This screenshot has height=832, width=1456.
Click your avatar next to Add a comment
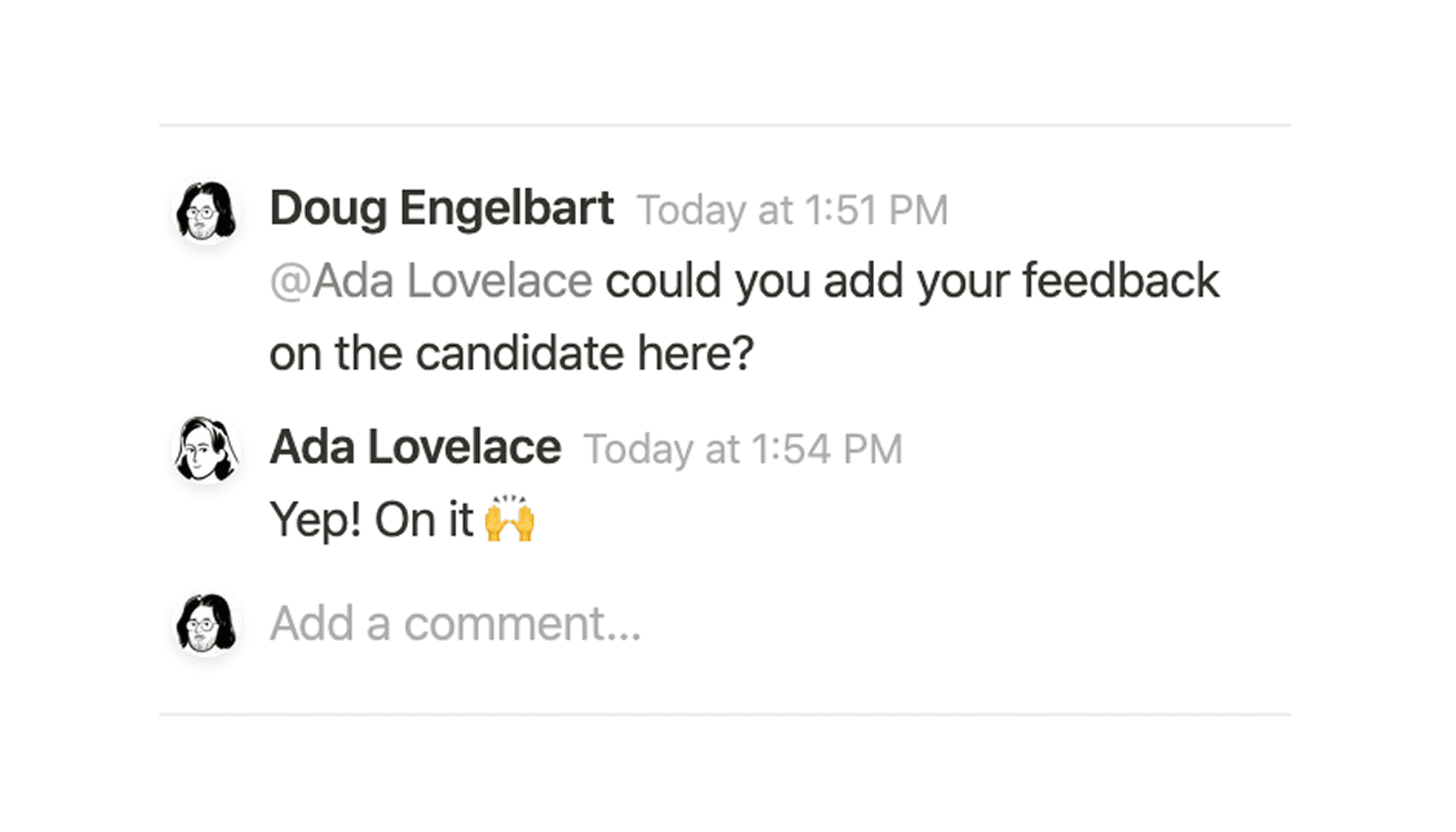(x=206, y=624)
